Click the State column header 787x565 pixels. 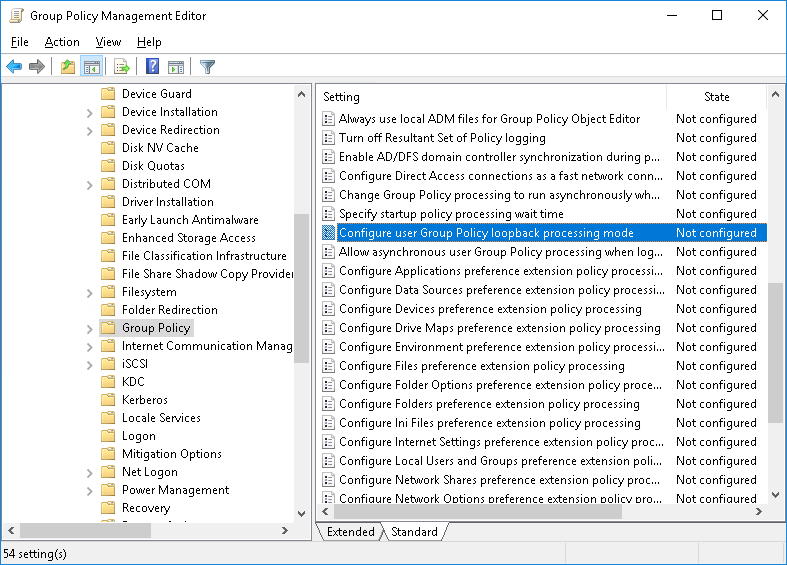716,97
